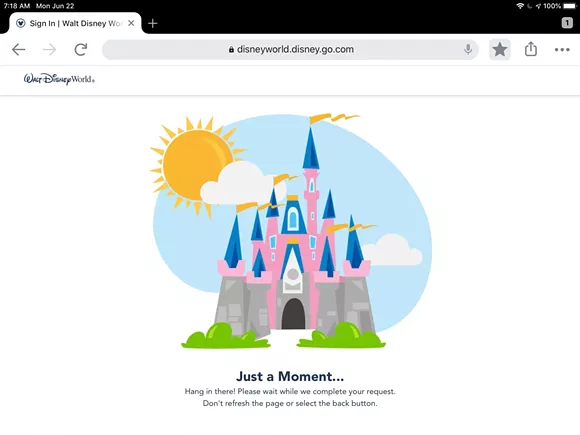
Task: Tap the battery indicator in status bar
Action: click(x=570, y=6)
